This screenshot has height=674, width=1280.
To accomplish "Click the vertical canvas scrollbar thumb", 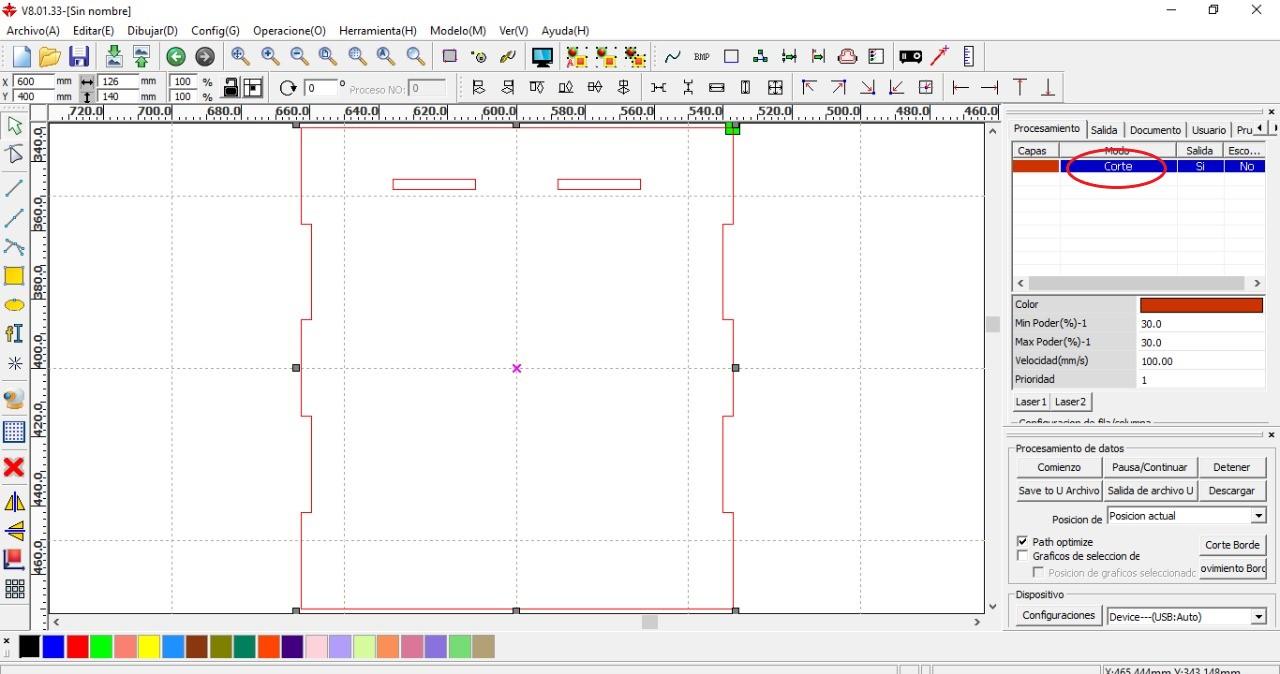I will click(x=992, y=324).
